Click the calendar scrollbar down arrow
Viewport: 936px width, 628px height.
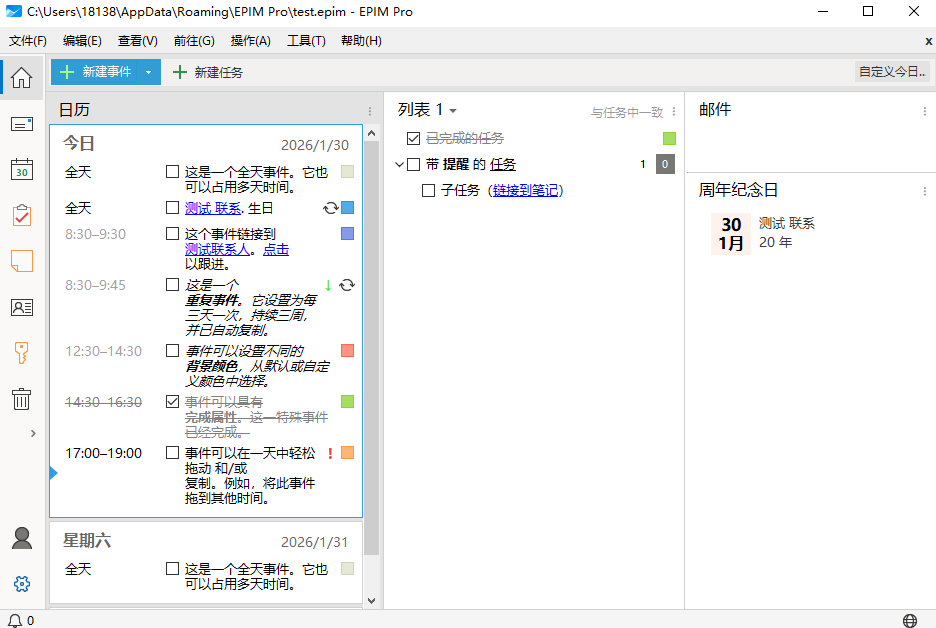(371, 601)
